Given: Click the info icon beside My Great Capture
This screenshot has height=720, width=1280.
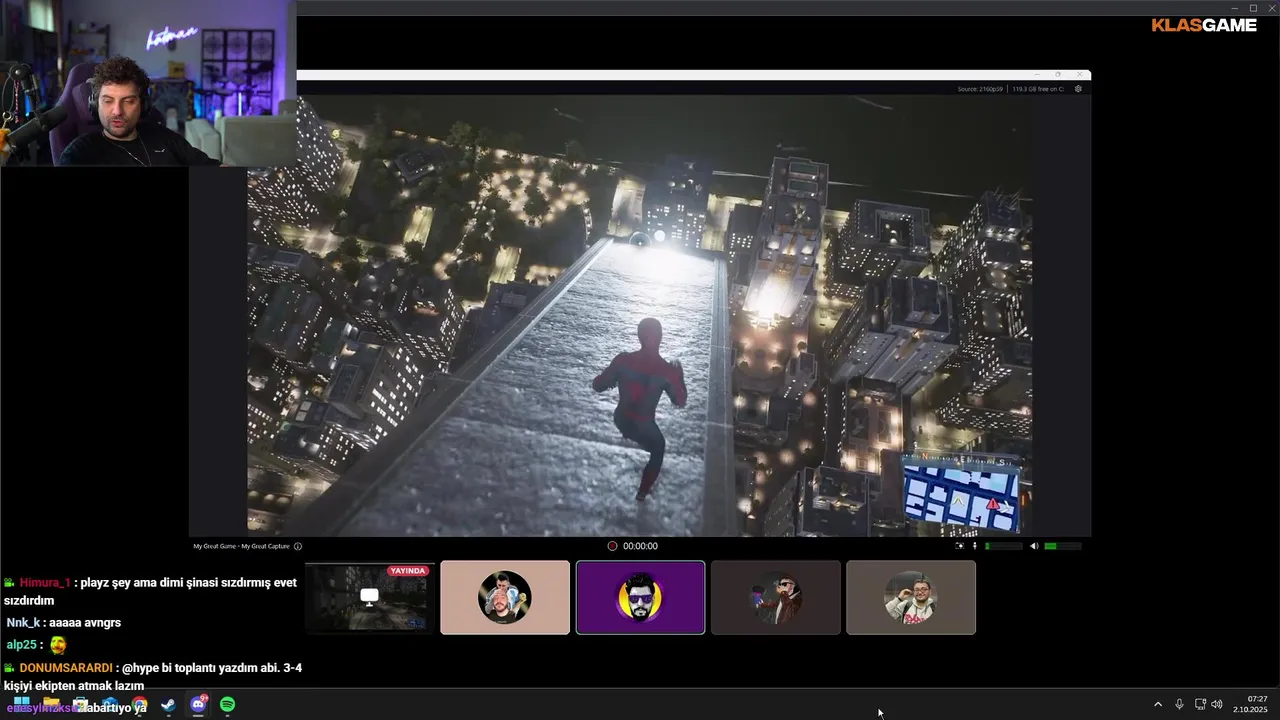Looking at the screenshot, I should 298,546.
